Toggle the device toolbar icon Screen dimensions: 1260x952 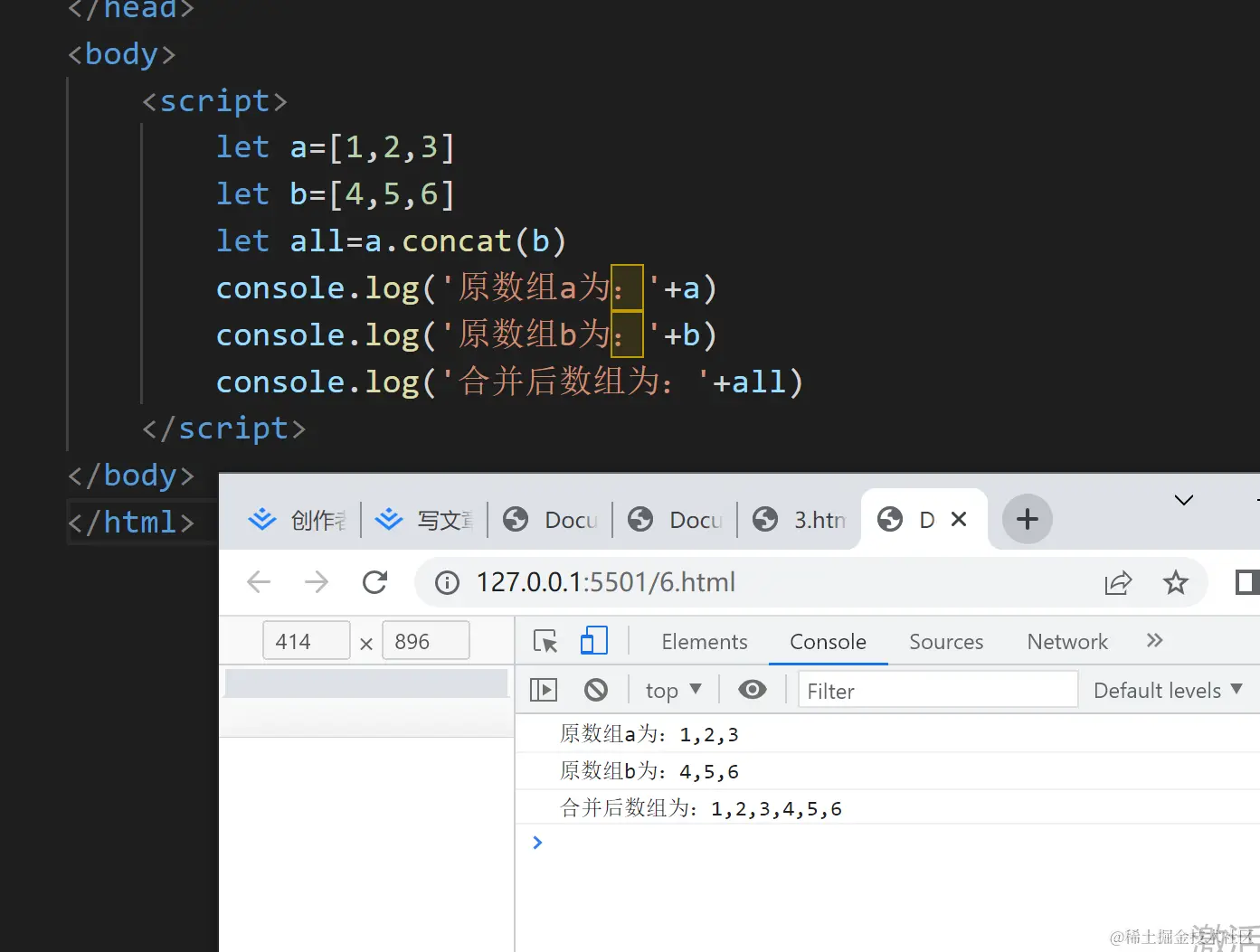point(593,641)
